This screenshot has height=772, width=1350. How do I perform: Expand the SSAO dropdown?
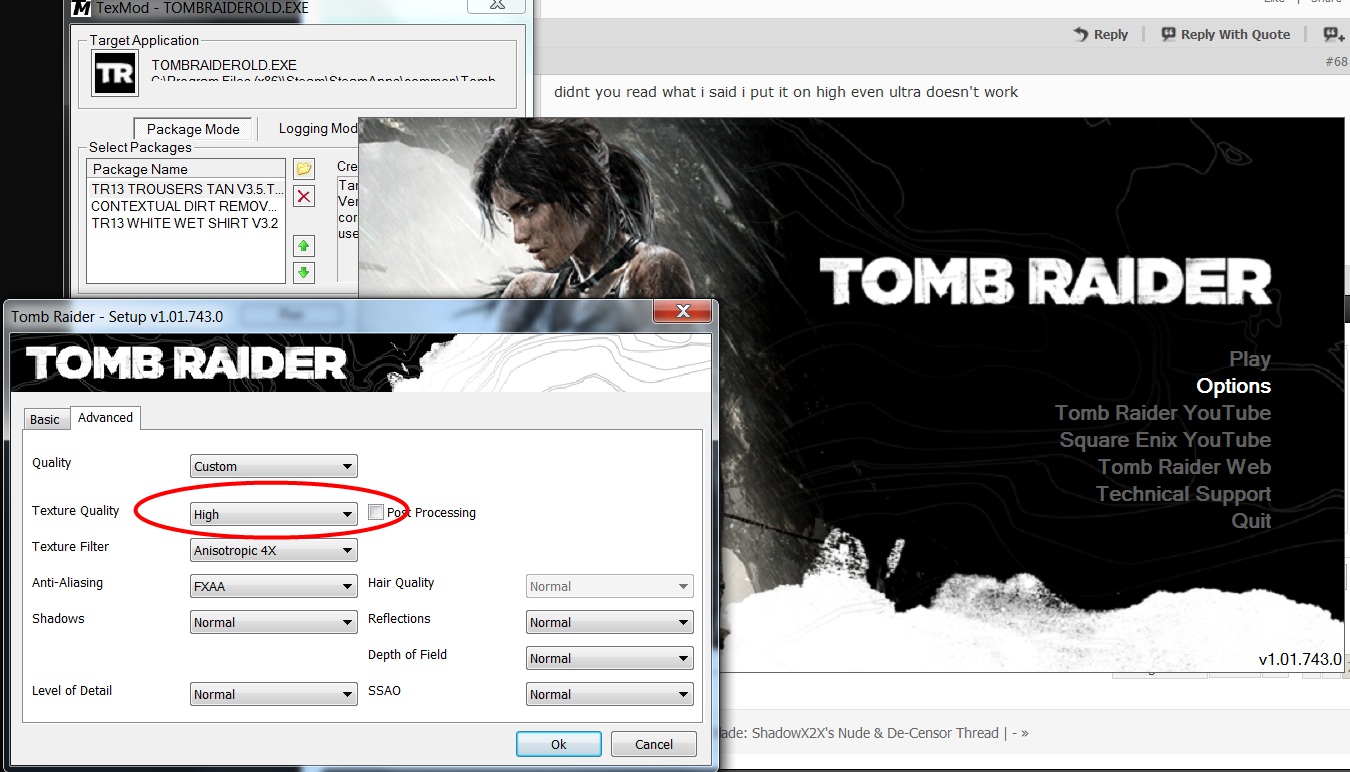click(609, 694)
